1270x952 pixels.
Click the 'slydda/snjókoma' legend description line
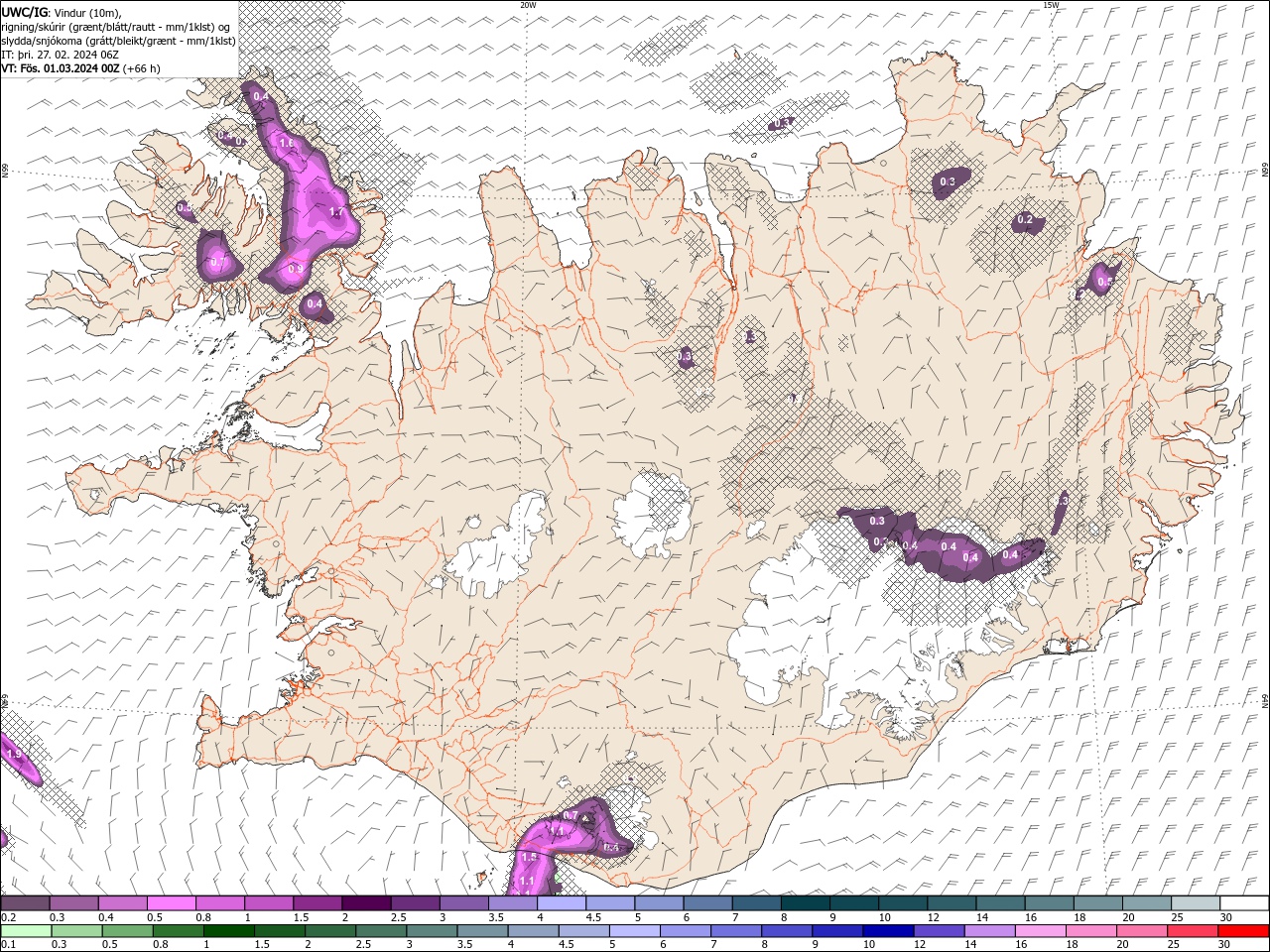tap(118, 41)
